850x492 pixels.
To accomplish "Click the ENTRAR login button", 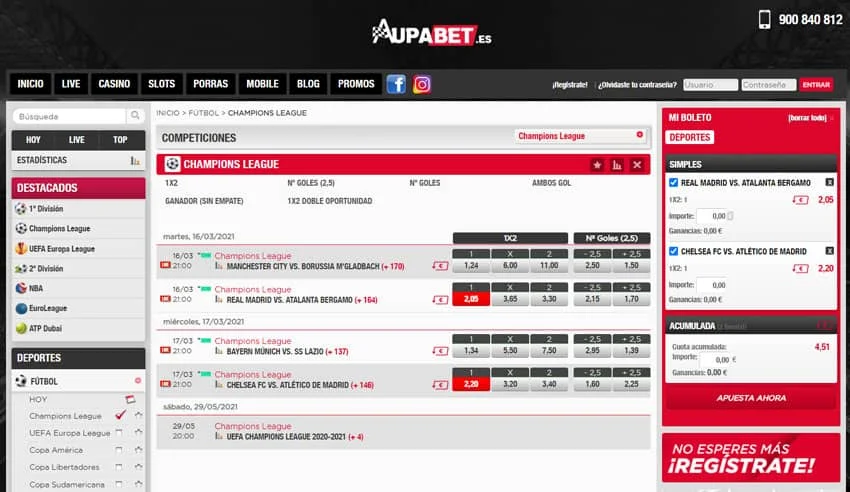I will click(816, 85).
